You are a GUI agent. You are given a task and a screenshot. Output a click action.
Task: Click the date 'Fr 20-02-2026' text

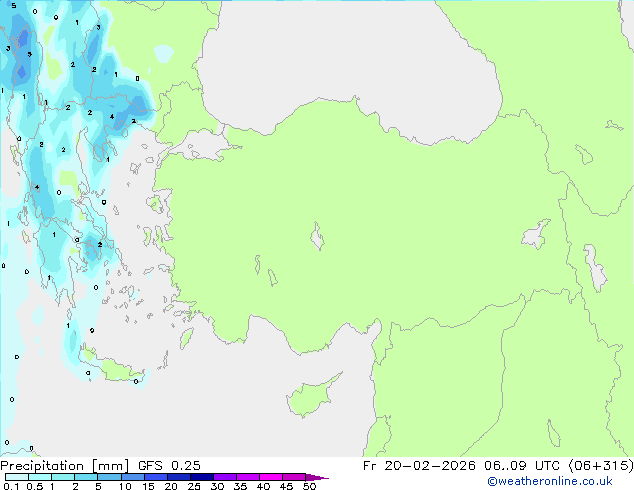click(419, 466)
